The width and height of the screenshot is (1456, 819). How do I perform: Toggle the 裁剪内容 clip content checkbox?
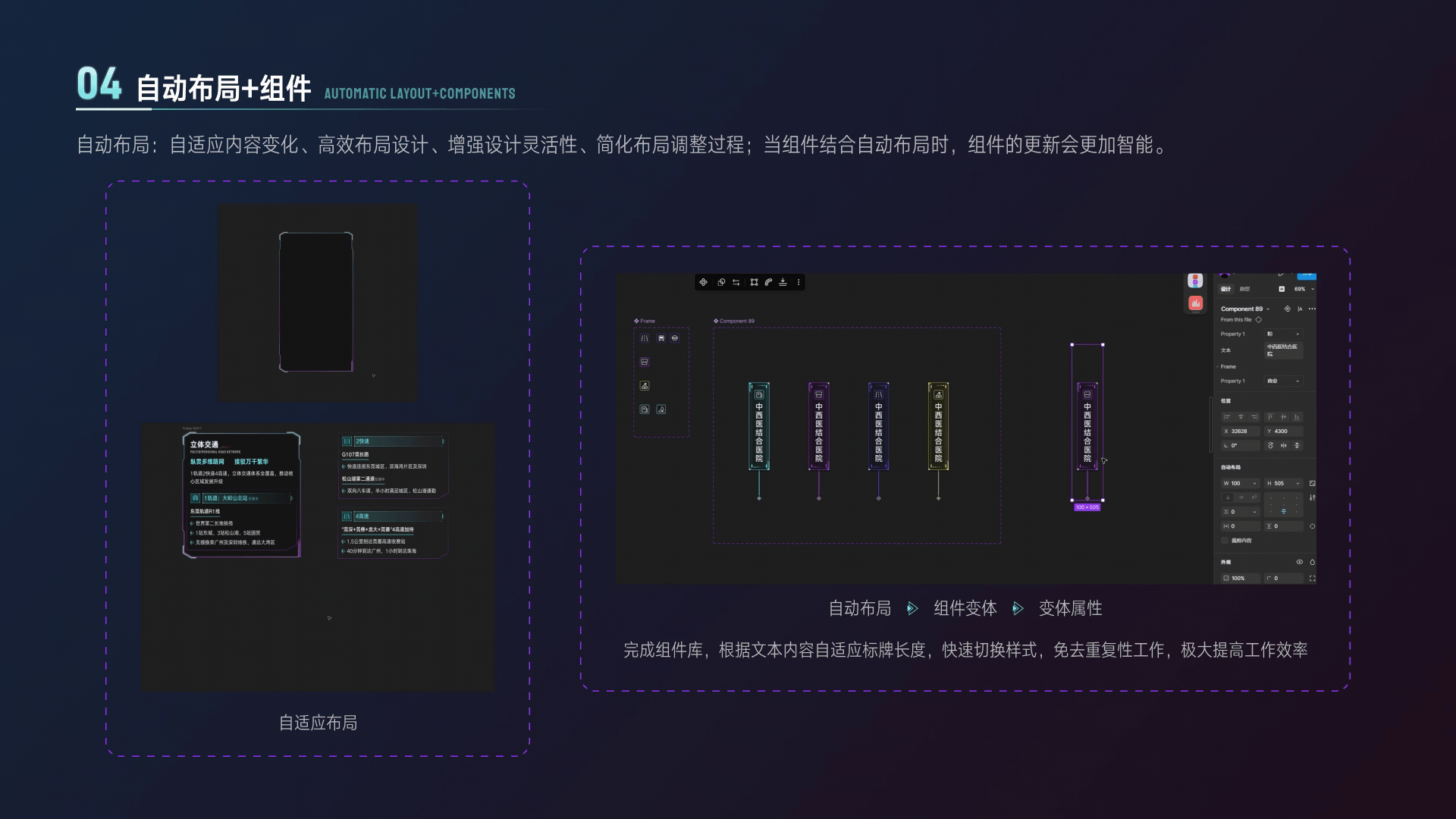click(1225, 541)
